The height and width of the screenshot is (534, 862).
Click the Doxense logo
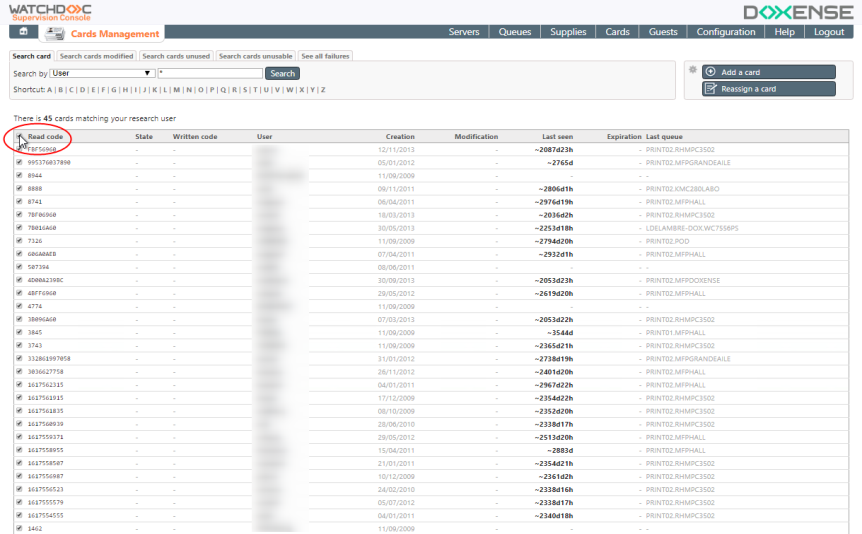797,12
